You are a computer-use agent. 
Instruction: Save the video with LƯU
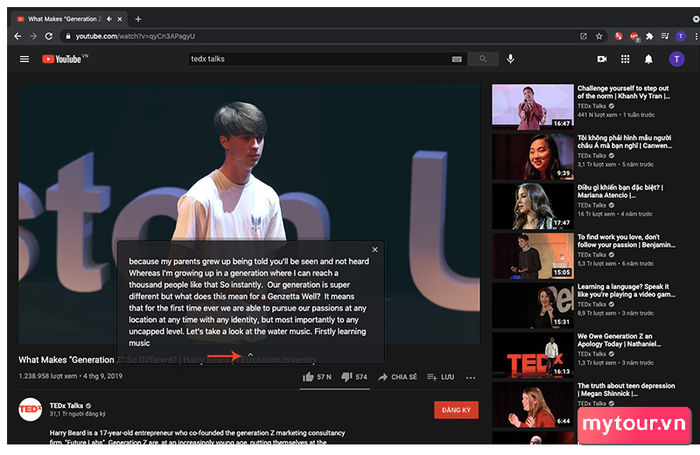click(441, 377)
